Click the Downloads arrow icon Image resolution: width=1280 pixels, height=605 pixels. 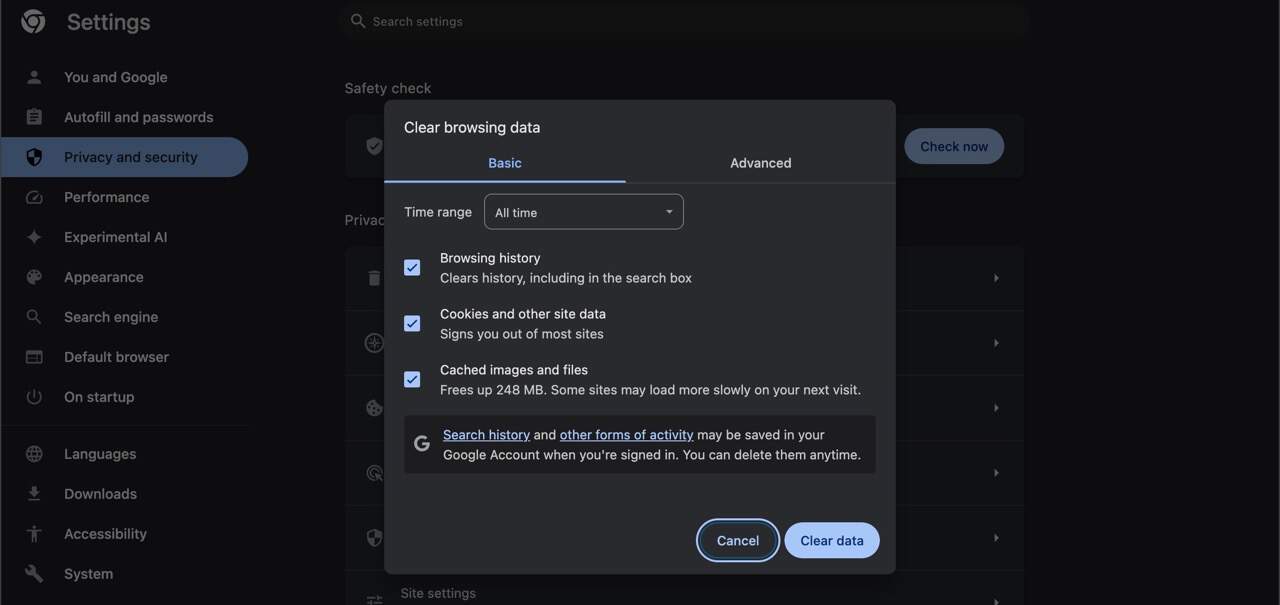(x=34, y=494)
